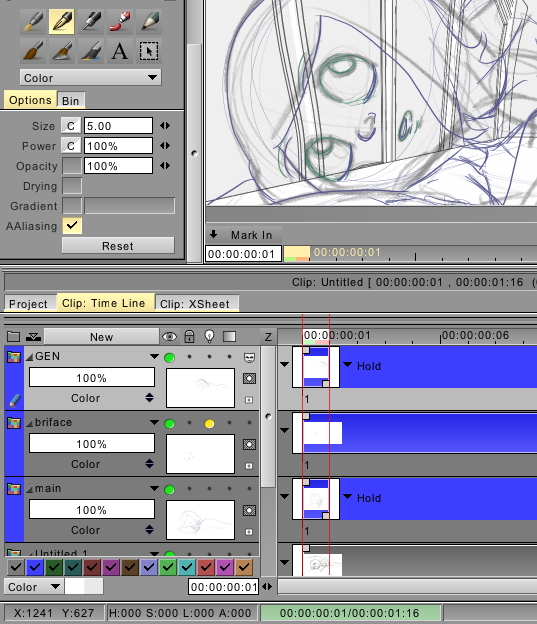Pick the red oil tube brush tool

coord(120,21)
